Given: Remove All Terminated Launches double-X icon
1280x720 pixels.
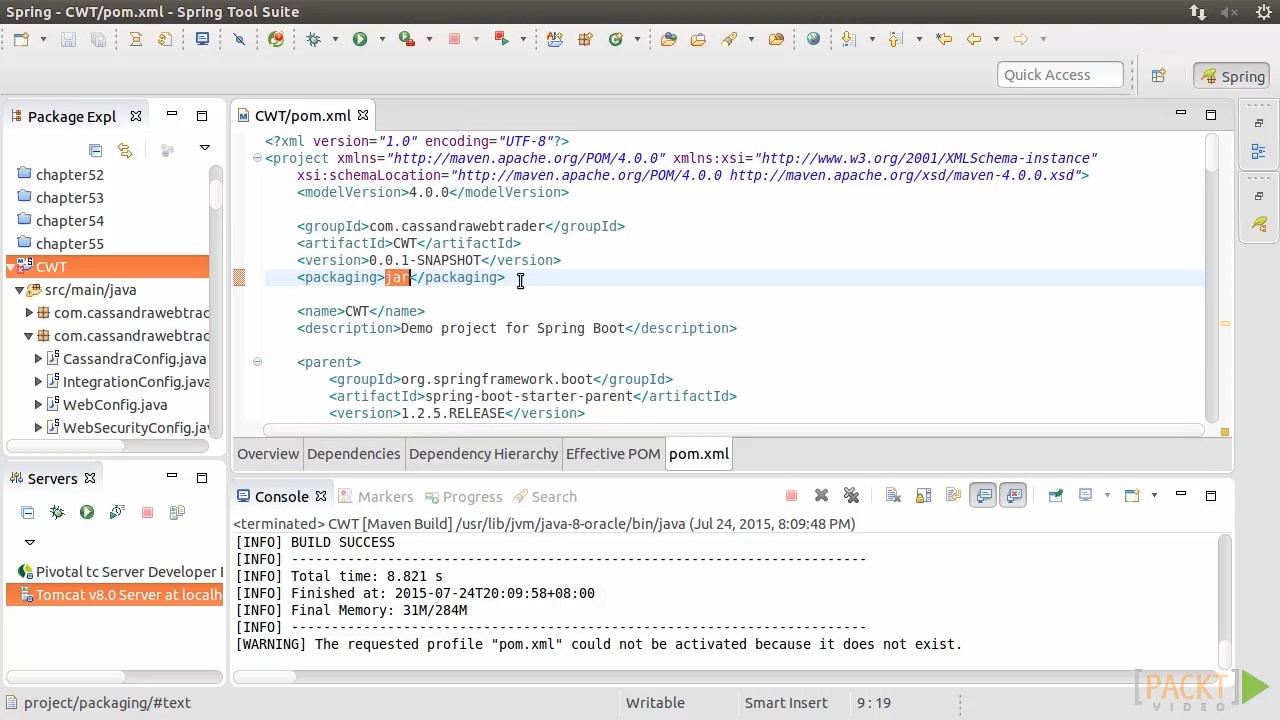Looking at the screenshot, I should (851, 495).
